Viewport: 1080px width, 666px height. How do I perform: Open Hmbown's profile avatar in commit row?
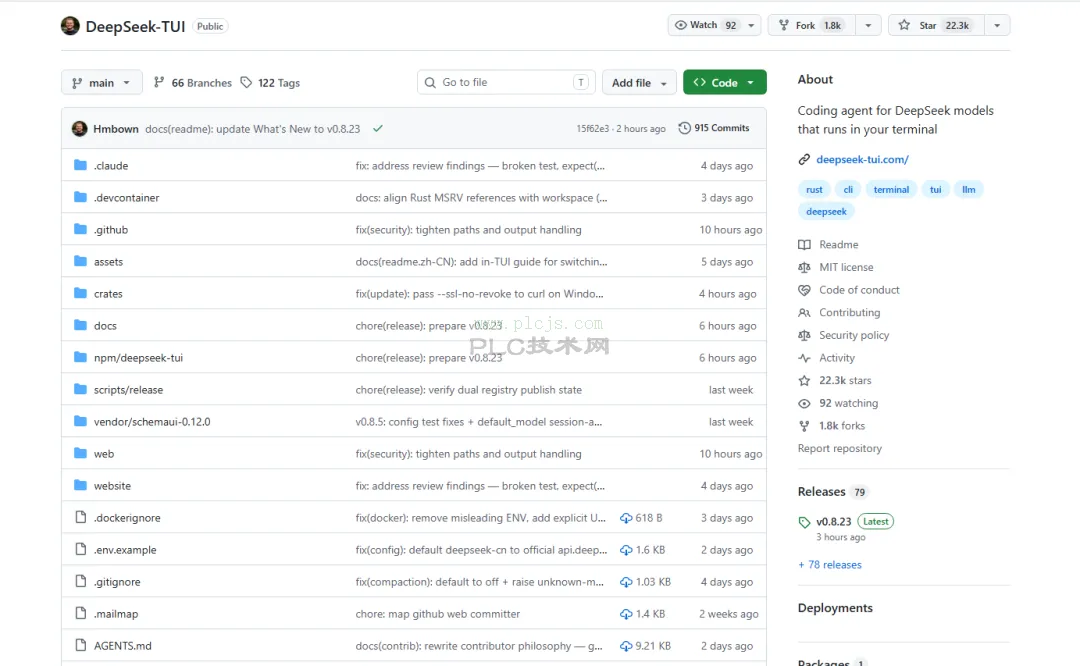coord(80,129)
